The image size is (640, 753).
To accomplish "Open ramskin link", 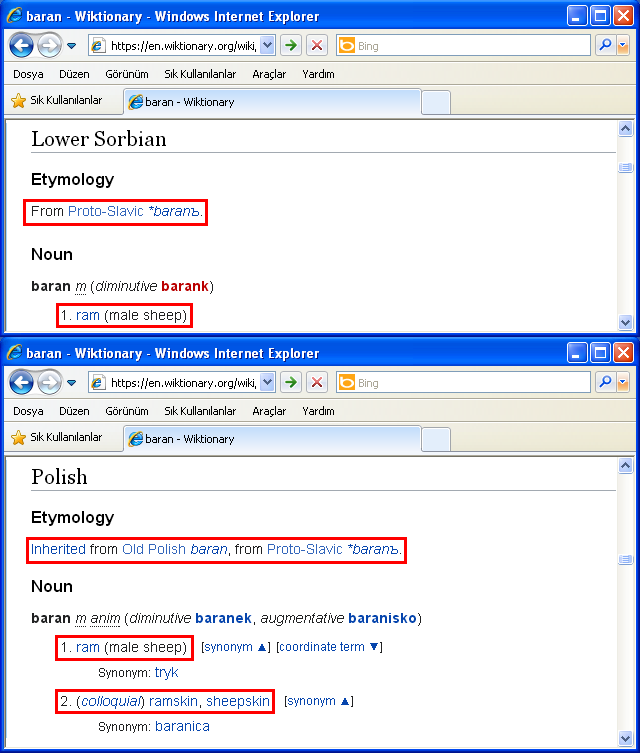I will point(173,702).
